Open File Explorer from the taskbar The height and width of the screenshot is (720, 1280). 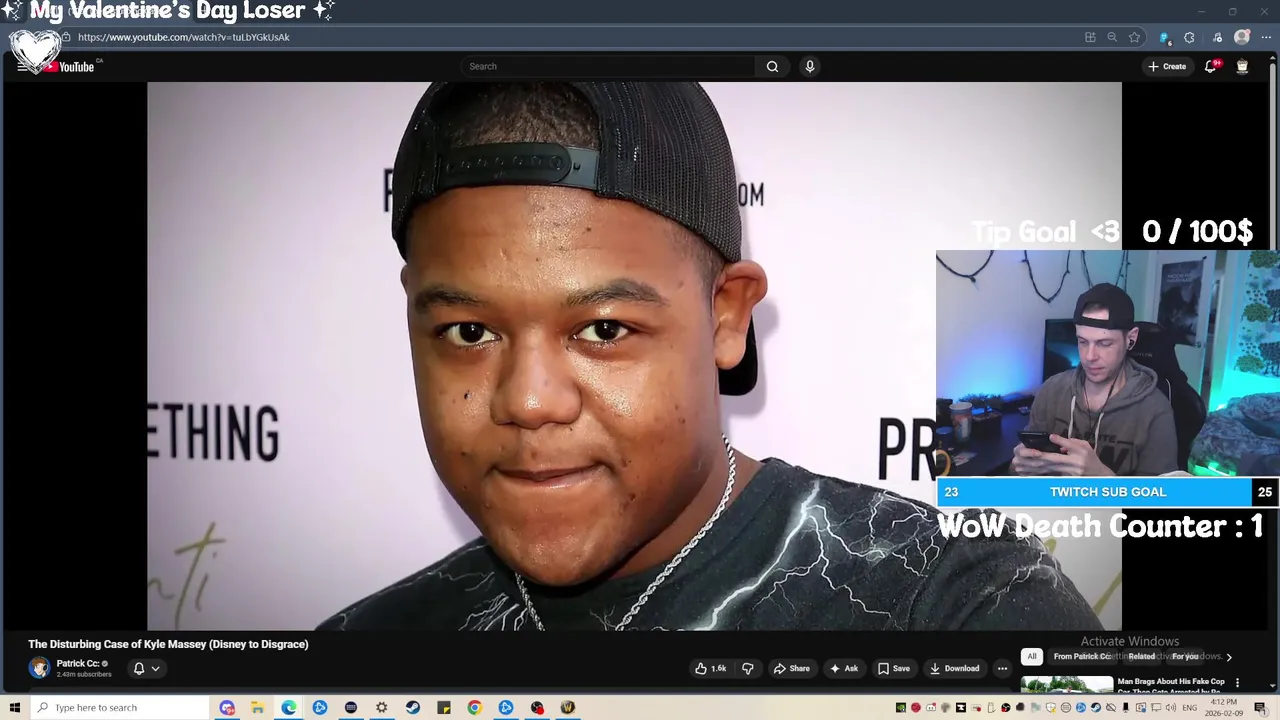point(257,707)
